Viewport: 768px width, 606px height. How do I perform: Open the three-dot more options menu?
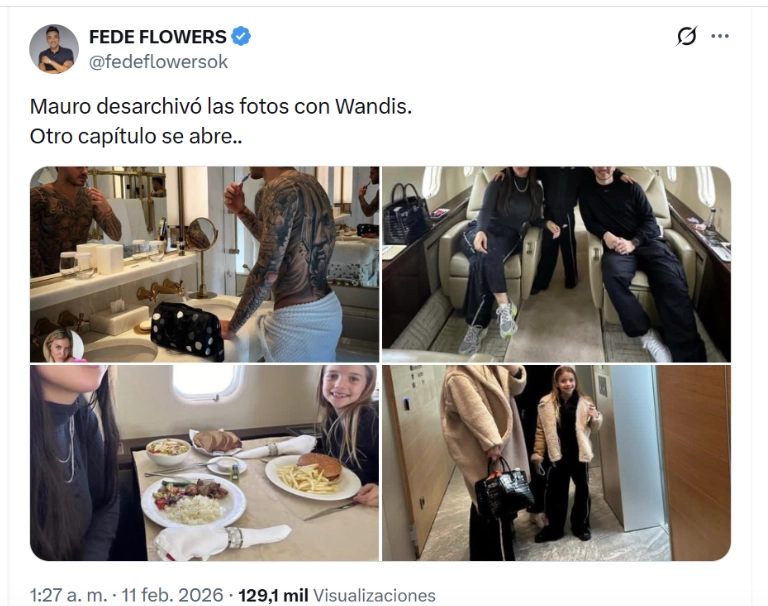click(720, 36)
